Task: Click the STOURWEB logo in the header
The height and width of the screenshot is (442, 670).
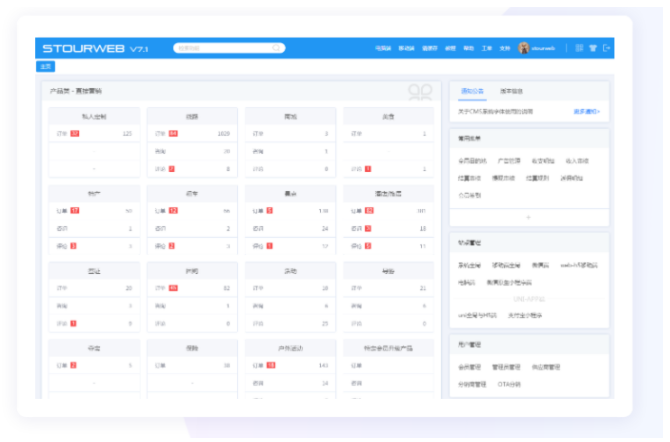Action: tap(82, 48)
